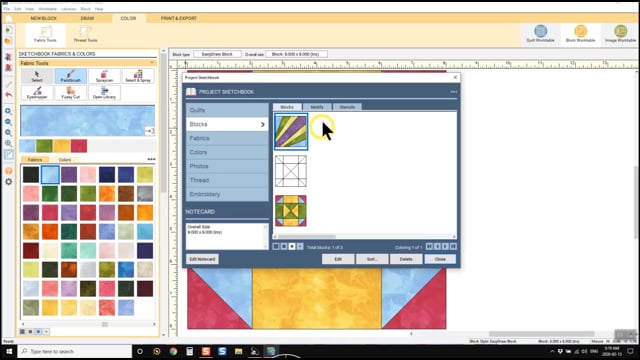This screenshot has width=640, height=360.
Task: Pick the Spraycan tool
Action: coord(104,76)
